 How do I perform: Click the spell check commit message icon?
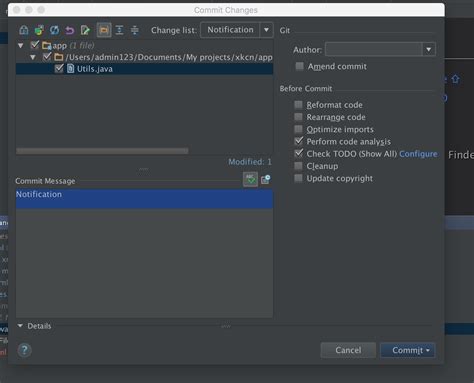(x=250, y=180)
